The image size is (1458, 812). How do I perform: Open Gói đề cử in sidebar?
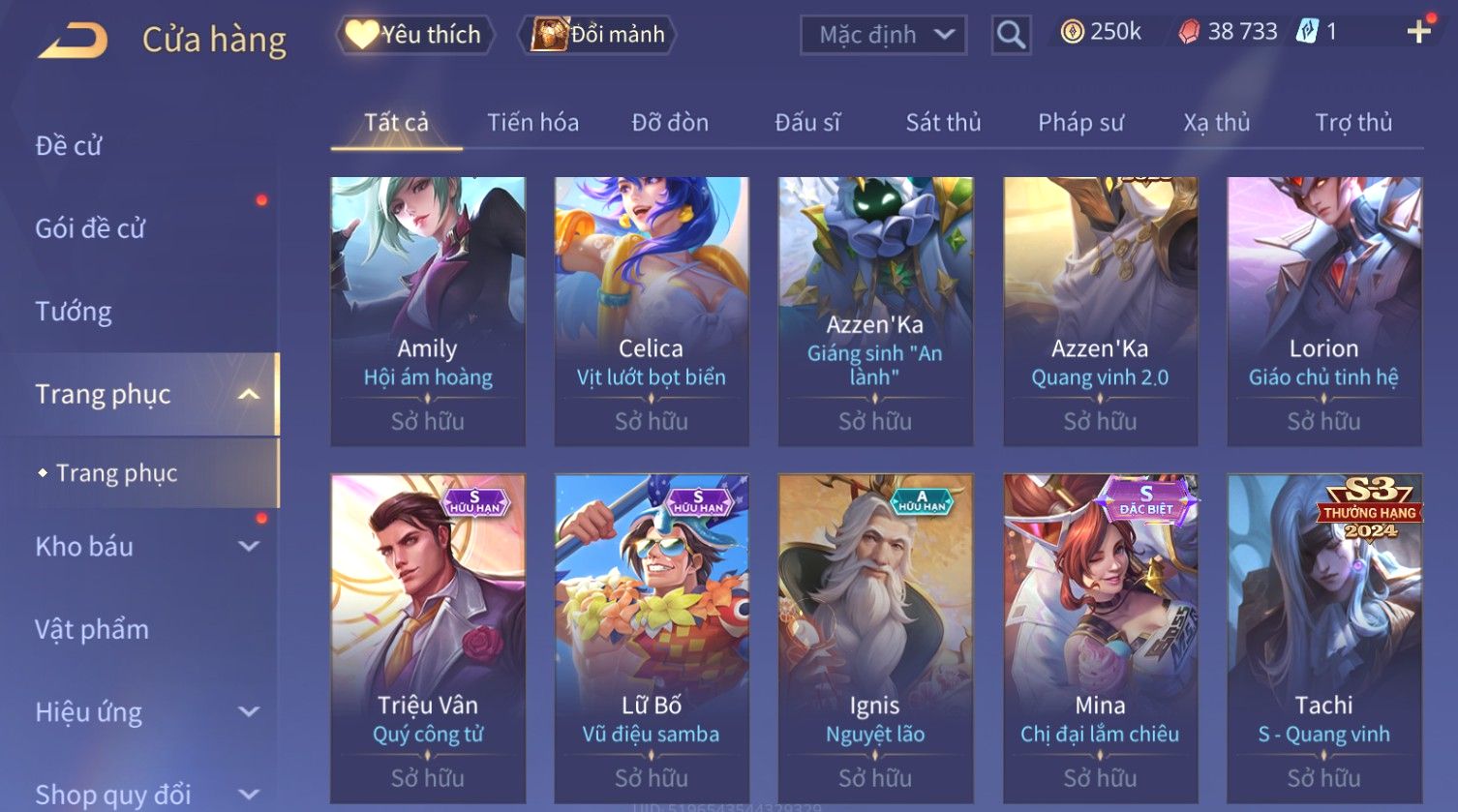click(90, 228)
